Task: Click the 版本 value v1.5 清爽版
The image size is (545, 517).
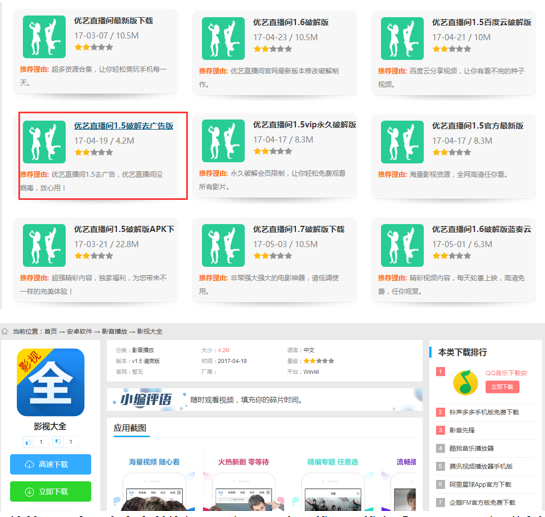Action: [146, 361]
